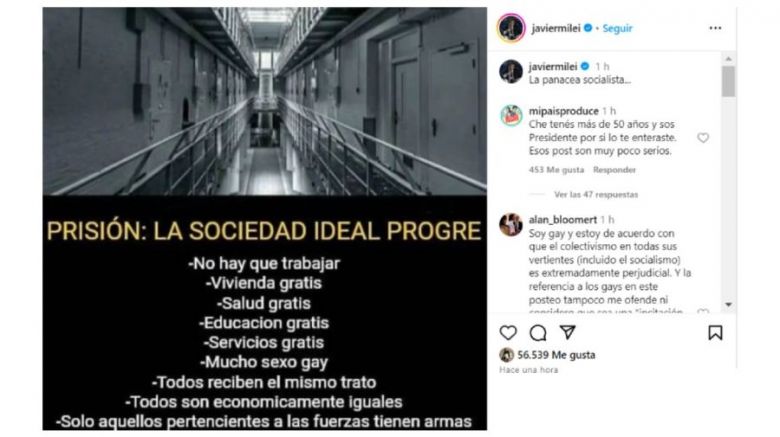Image resolution: width=780 pixels, height=437 pixels.
Task: Like mipaisproduce's comment
Action: (x=703, y=138)
